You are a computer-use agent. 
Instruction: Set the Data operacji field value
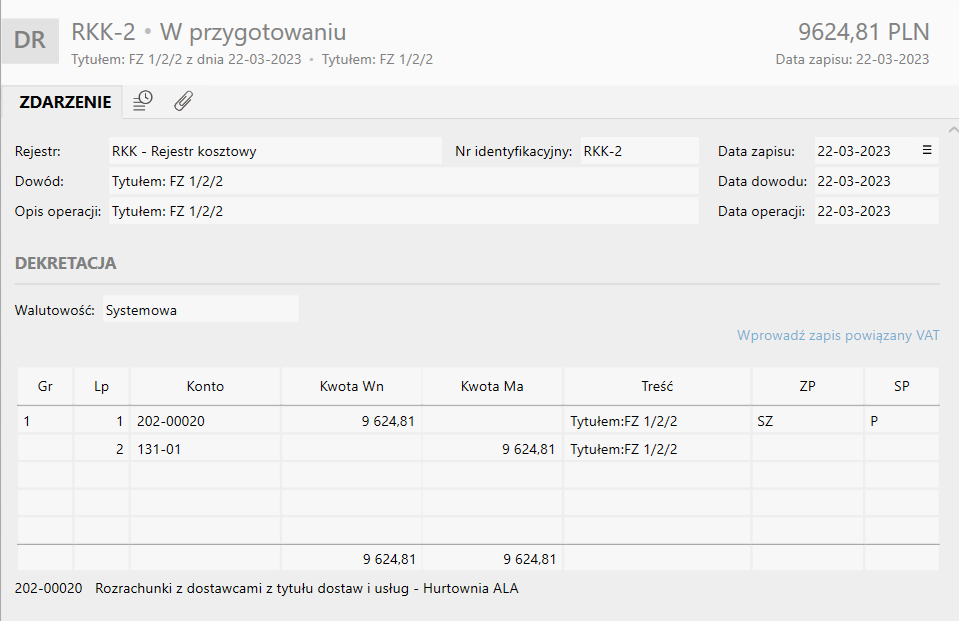[876, 211]
